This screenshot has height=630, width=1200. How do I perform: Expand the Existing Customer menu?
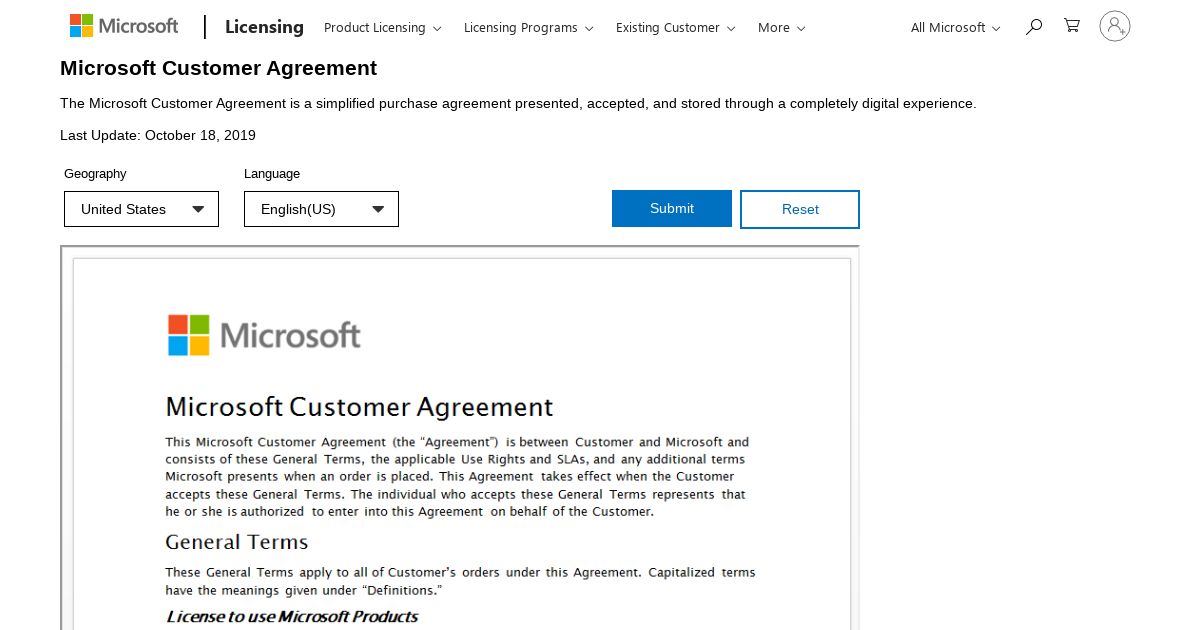(675, 28)
